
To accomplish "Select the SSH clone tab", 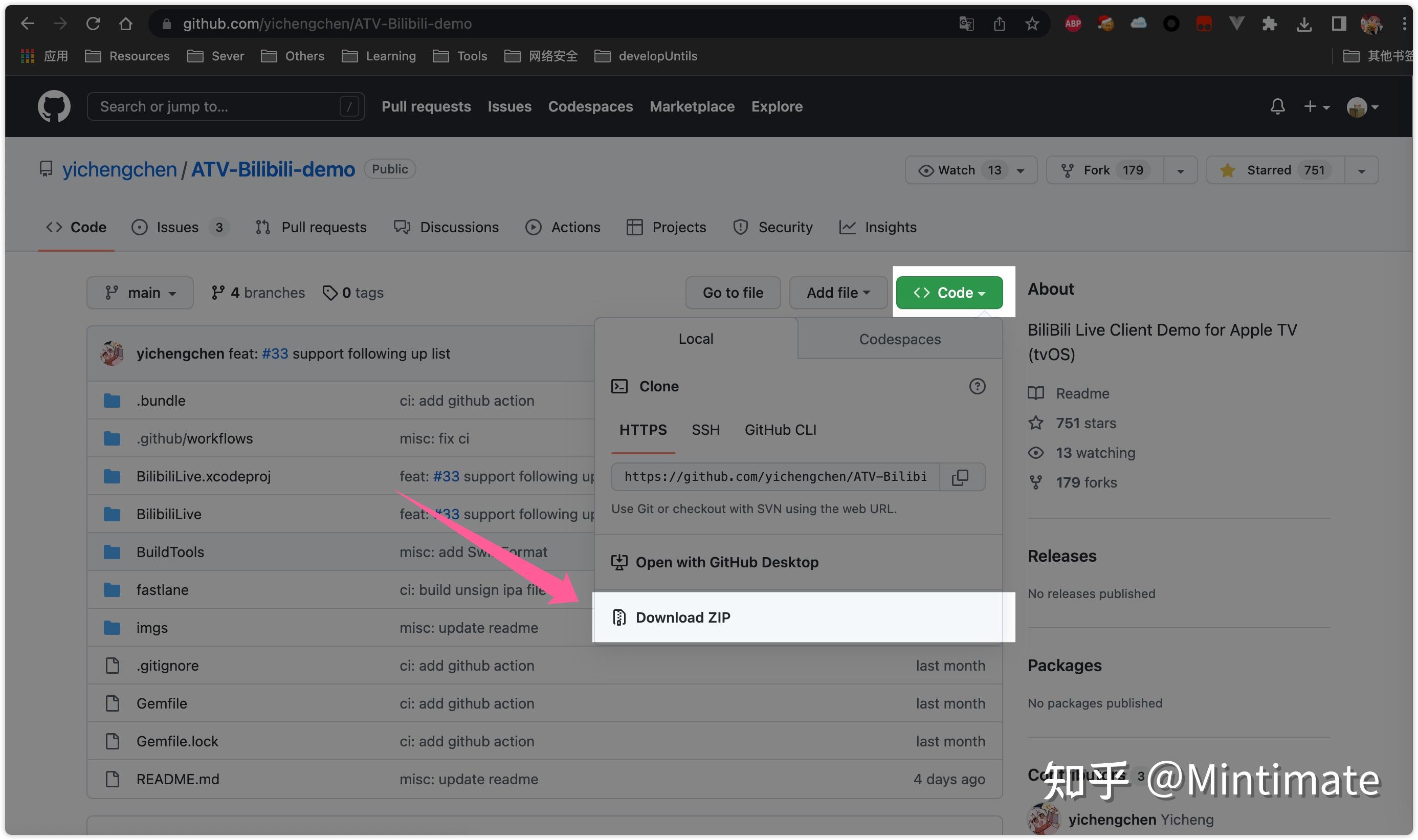I will [x=705, y=430].
